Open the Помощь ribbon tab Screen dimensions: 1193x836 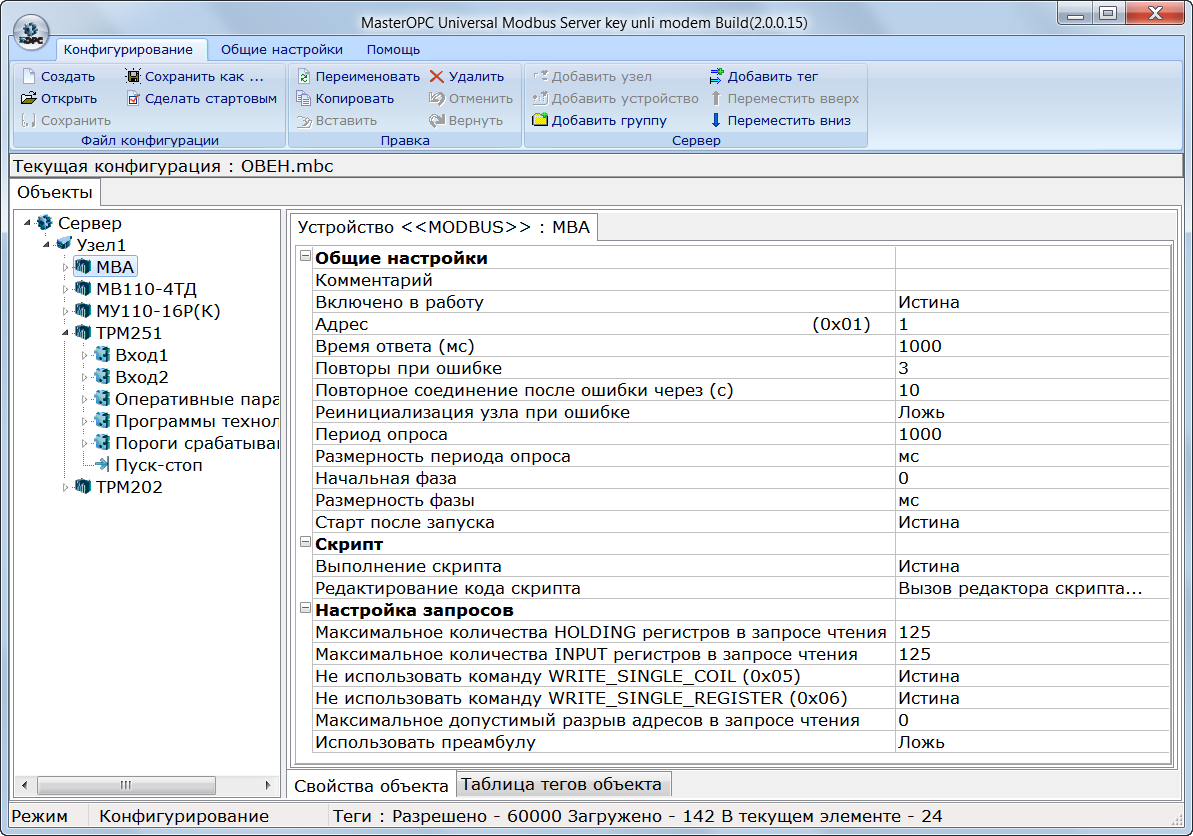[x=393, y=49]
